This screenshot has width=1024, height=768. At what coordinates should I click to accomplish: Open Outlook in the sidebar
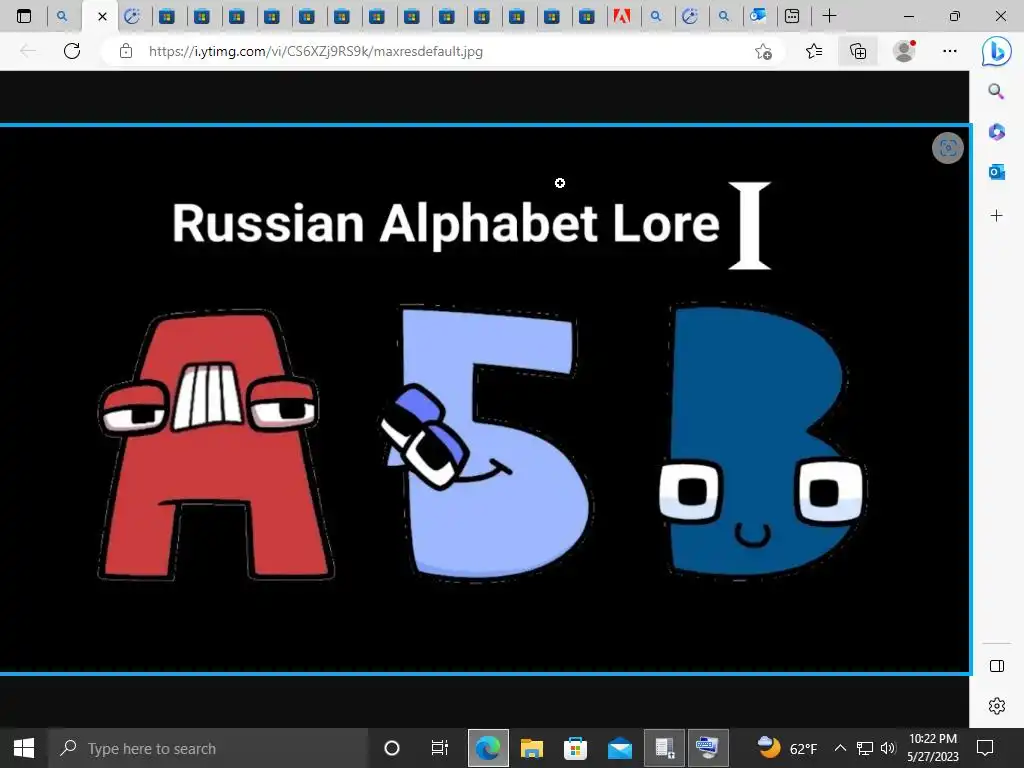[997, 172]
